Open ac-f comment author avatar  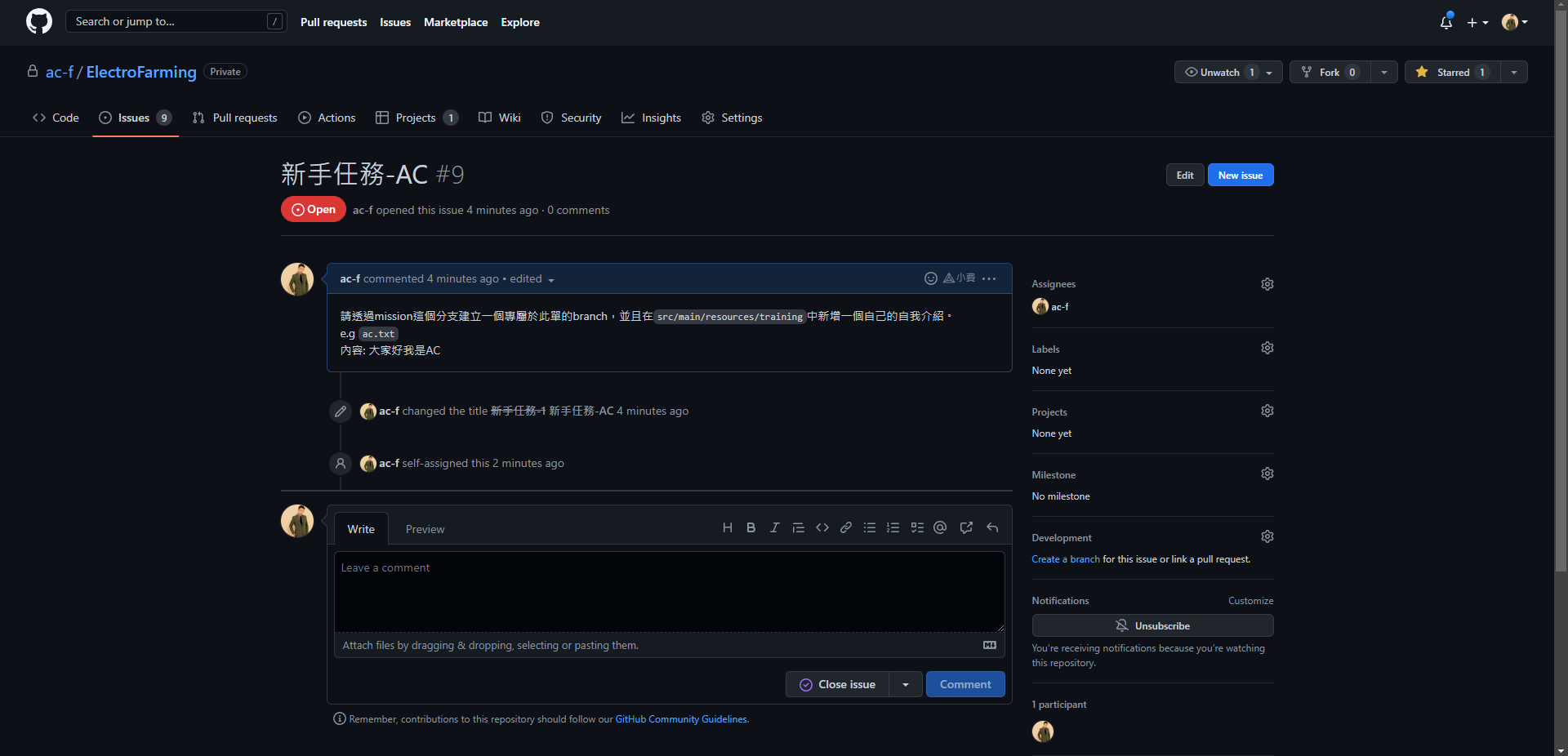click(297, 279)
